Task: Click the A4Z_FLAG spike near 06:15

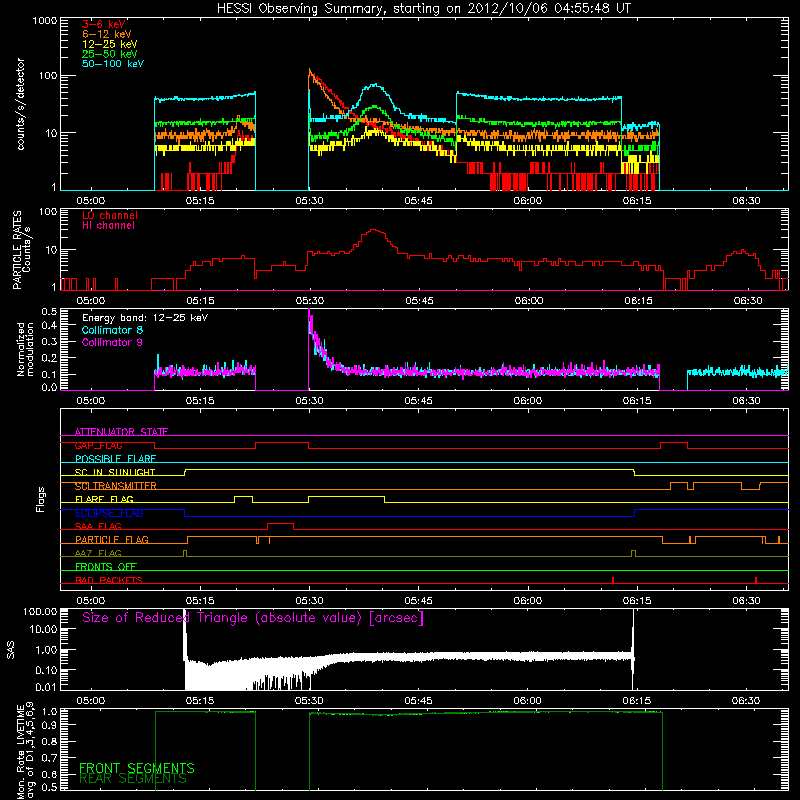Action: [x=633, y=553]
